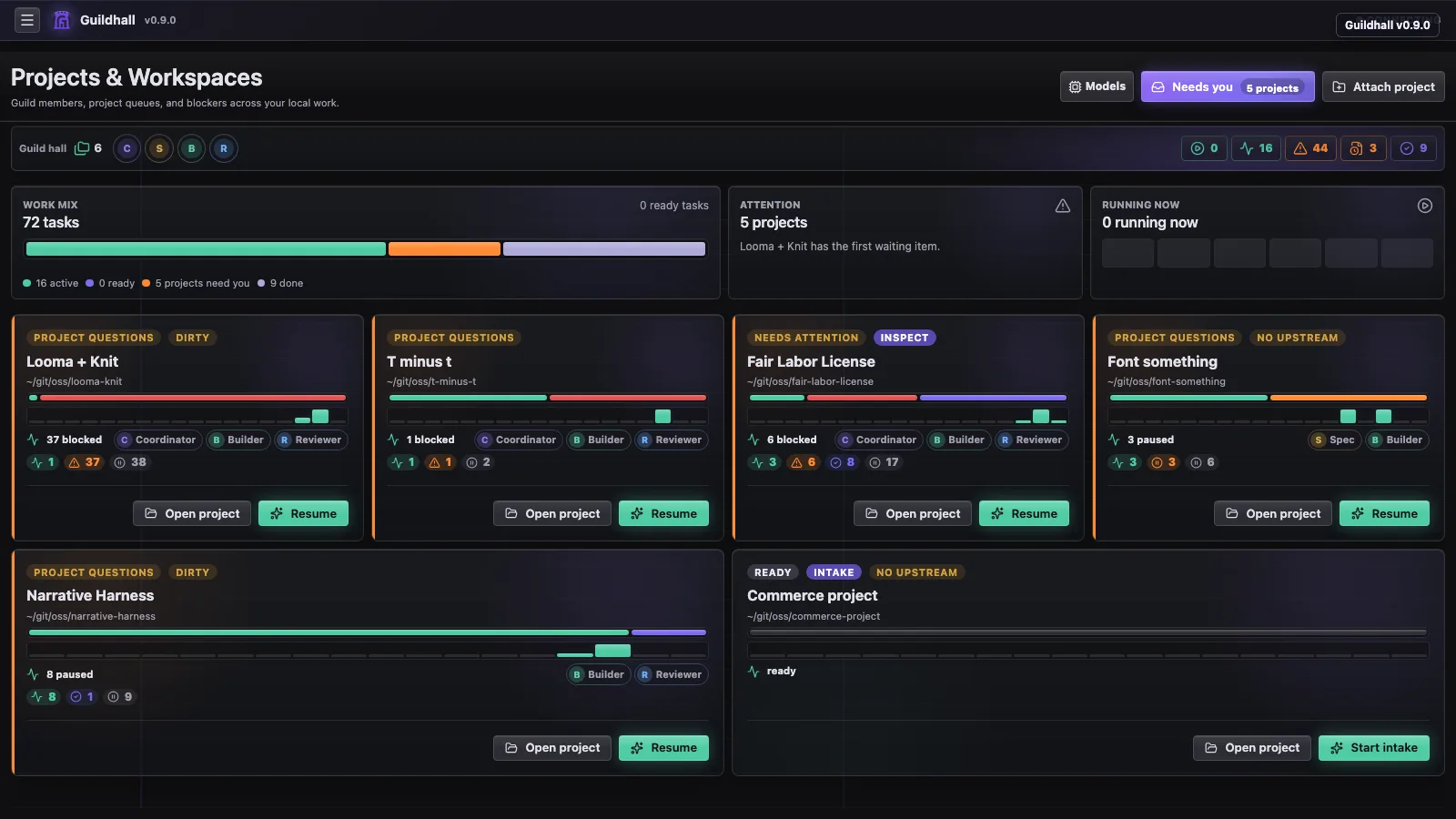The height and width of the screenshot is (819, 1456).
Task: Click lavender done segment of Work Mix bar
Action: pyautogui.click(x=604, y=248)
